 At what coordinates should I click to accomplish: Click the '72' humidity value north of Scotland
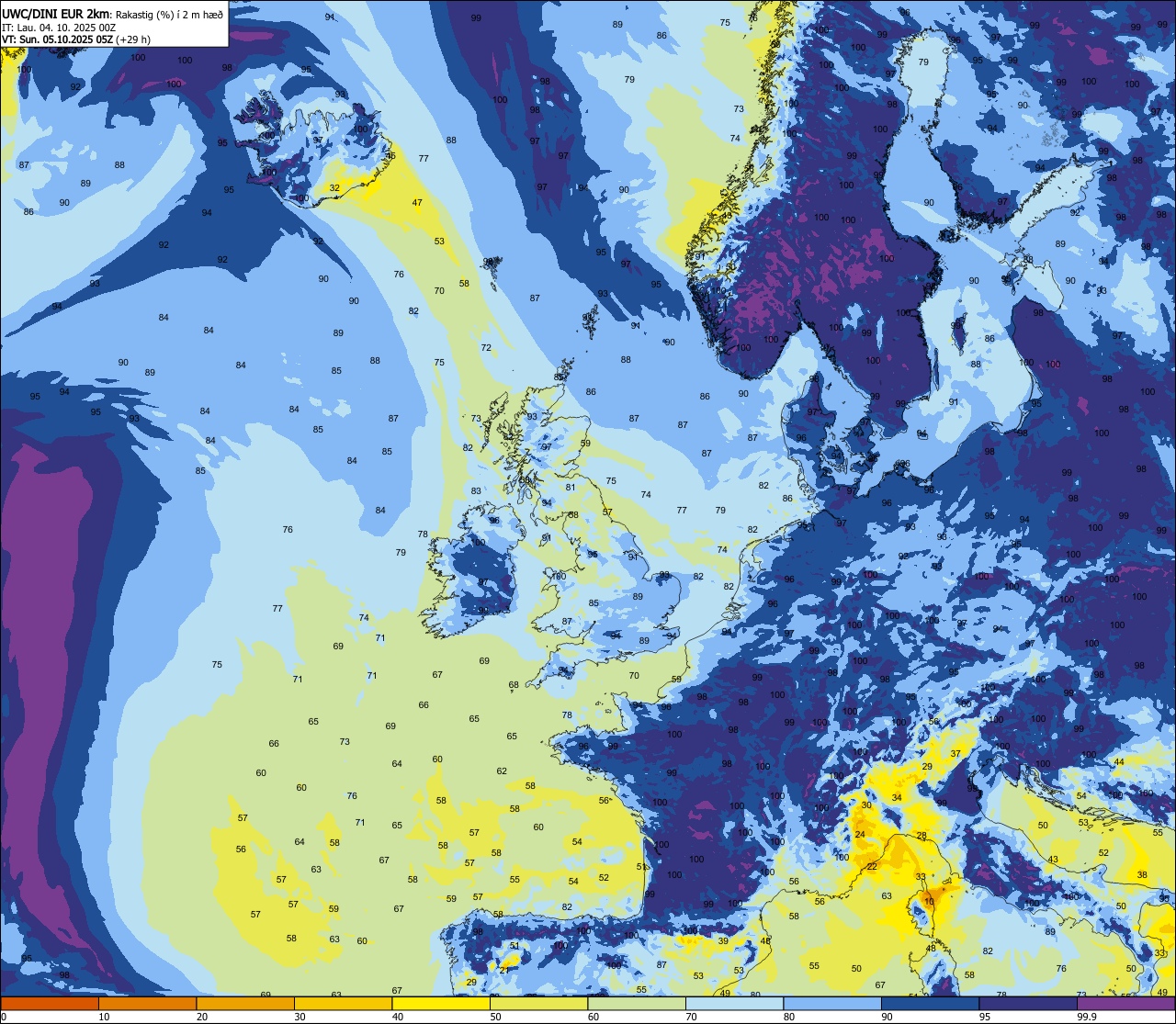coord(486,348)
